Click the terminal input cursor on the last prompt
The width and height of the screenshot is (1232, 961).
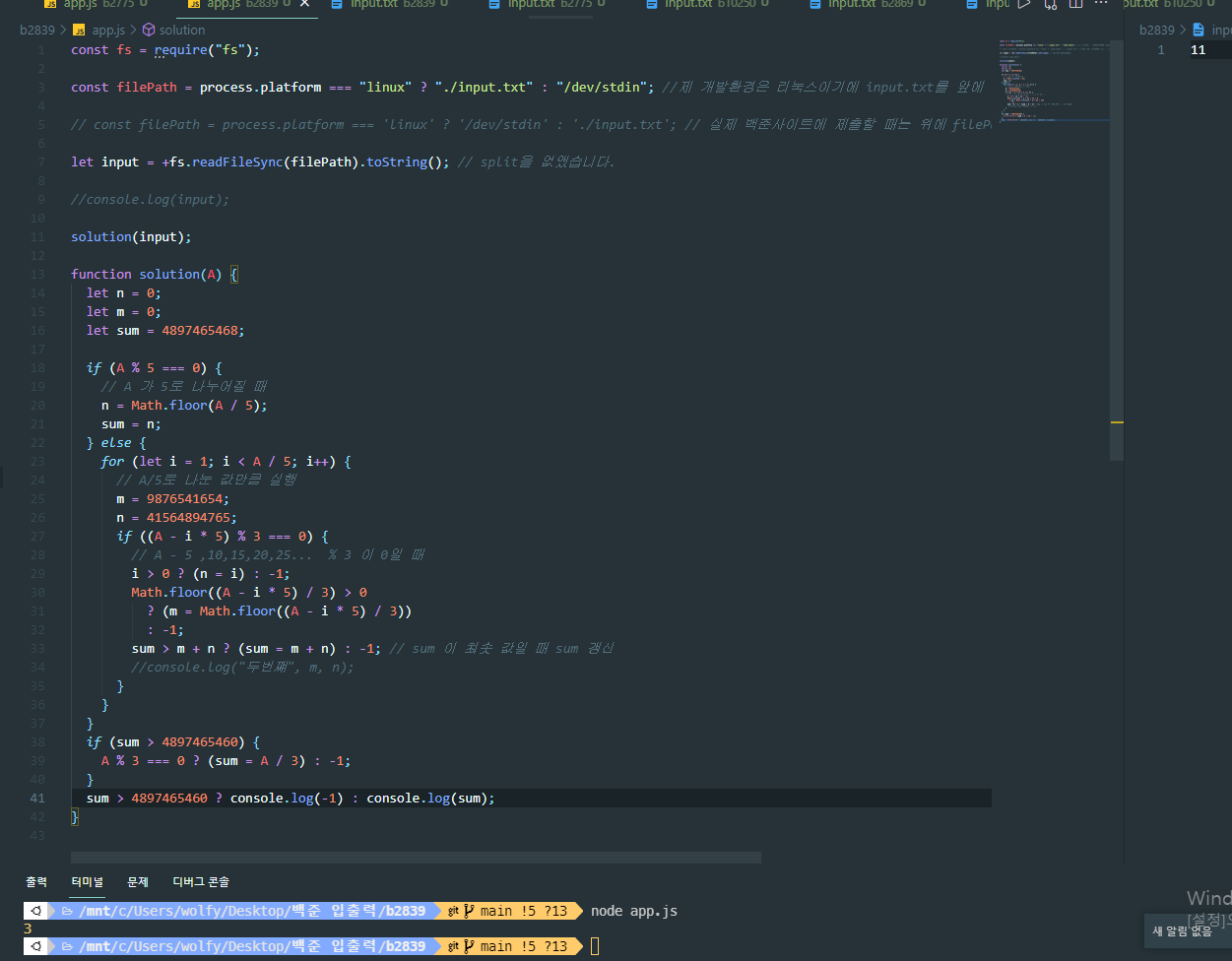pos(594,946)
